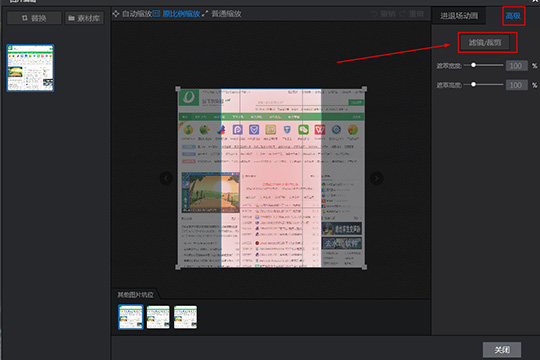This screenshot has width=540, height=360.
Task: Select the second thumbnail in image track
Action: pyautogui.click(x=158, y=317)
